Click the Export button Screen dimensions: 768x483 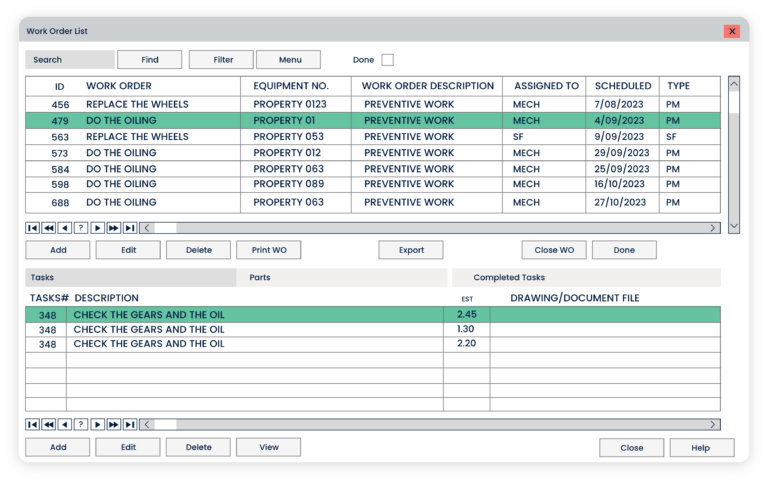click(411, 250)
